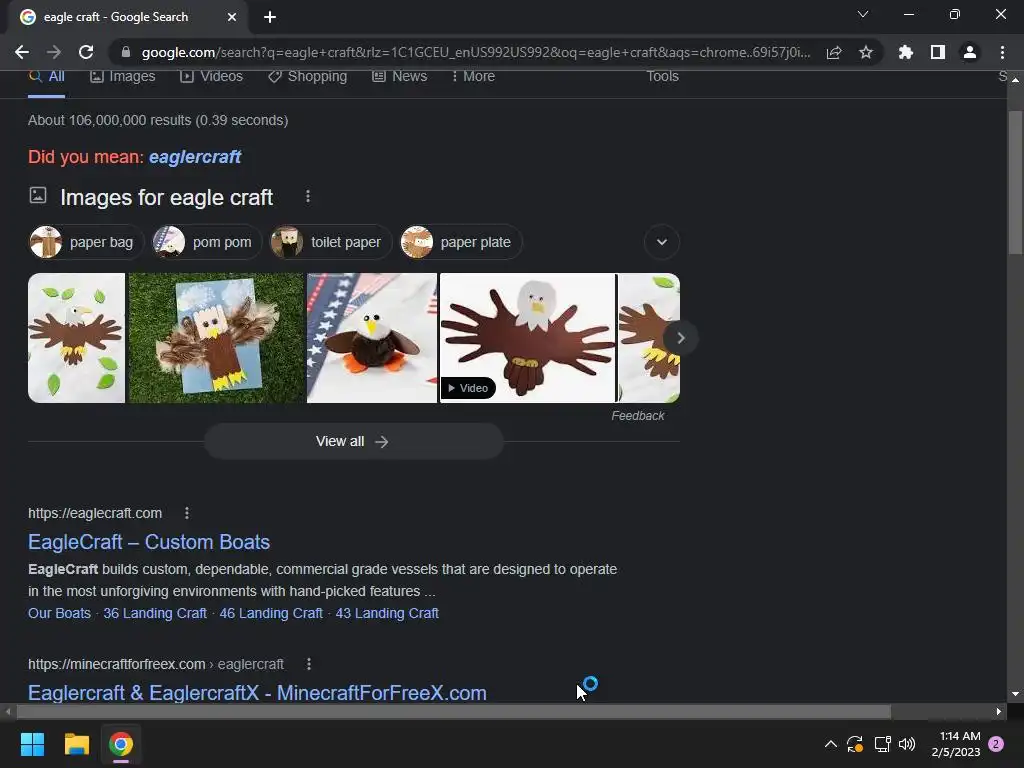Open the 36 Landing Craft sitelink

[155, 613]
